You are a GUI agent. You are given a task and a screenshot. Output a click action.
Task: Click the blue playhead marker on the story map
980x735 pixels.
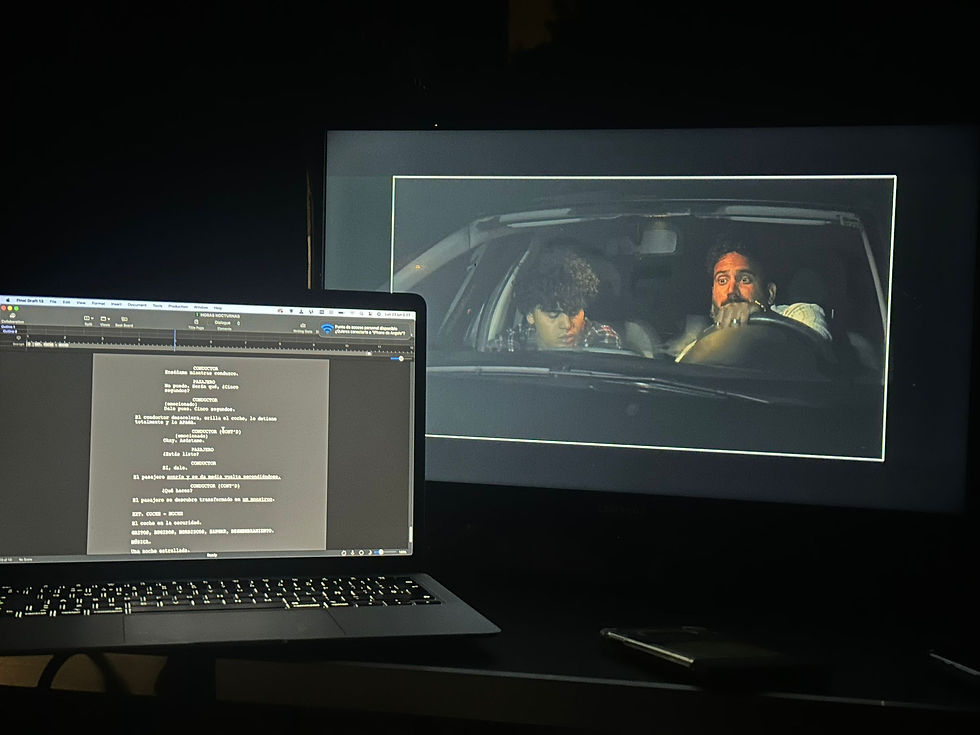[x=175, y=338]
